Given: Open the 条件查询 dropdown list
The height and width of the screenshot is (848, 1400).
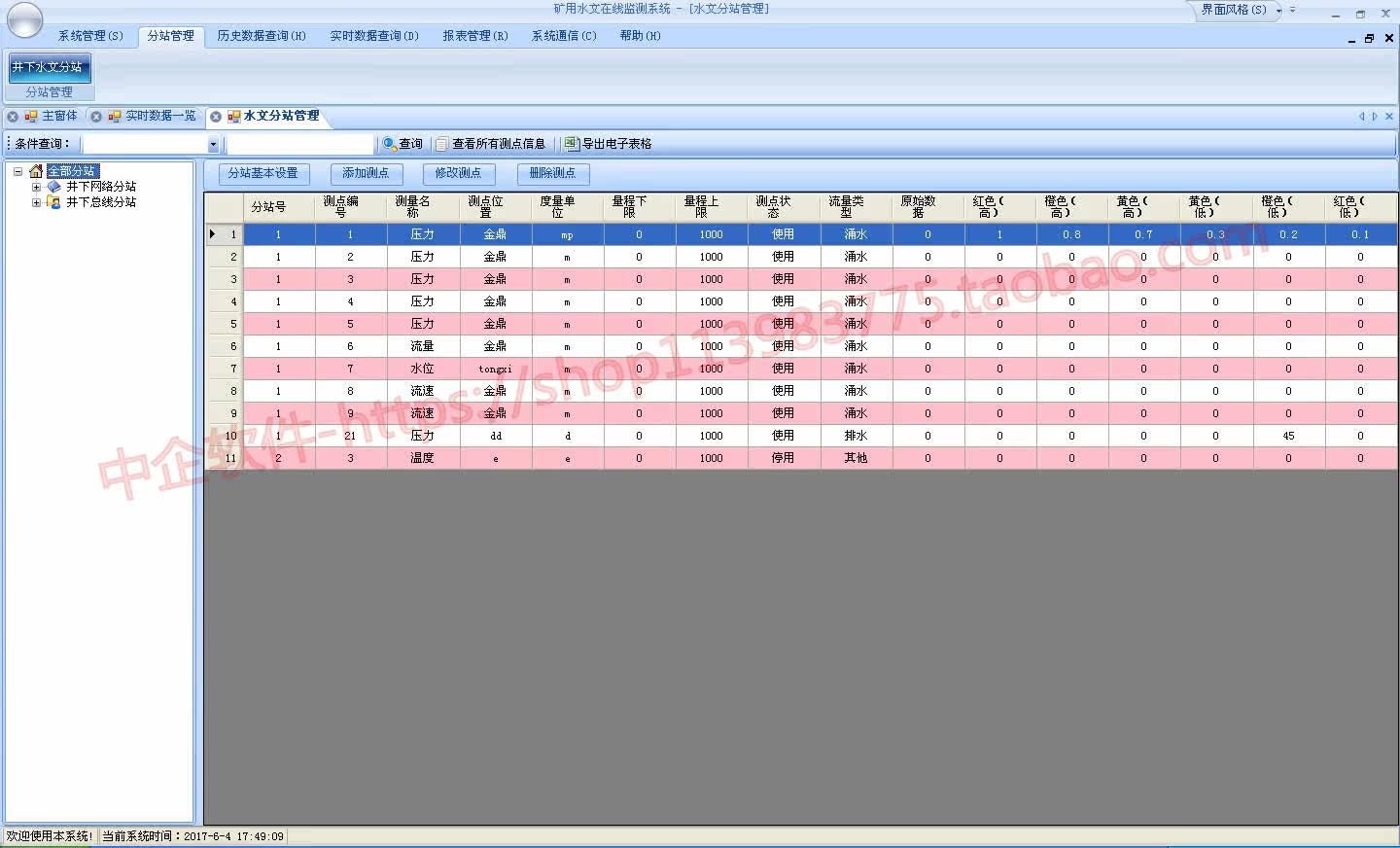Looking at the screenshot, I should pyautogui.click(x=213, y=144).
